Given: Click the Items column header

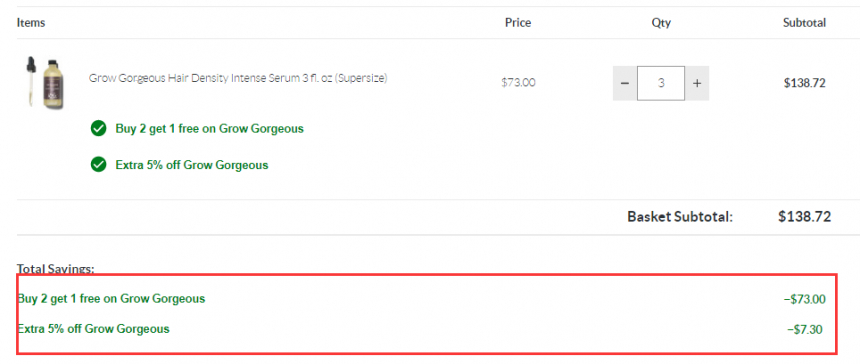Looking at the screenshot, I should 31,22.
